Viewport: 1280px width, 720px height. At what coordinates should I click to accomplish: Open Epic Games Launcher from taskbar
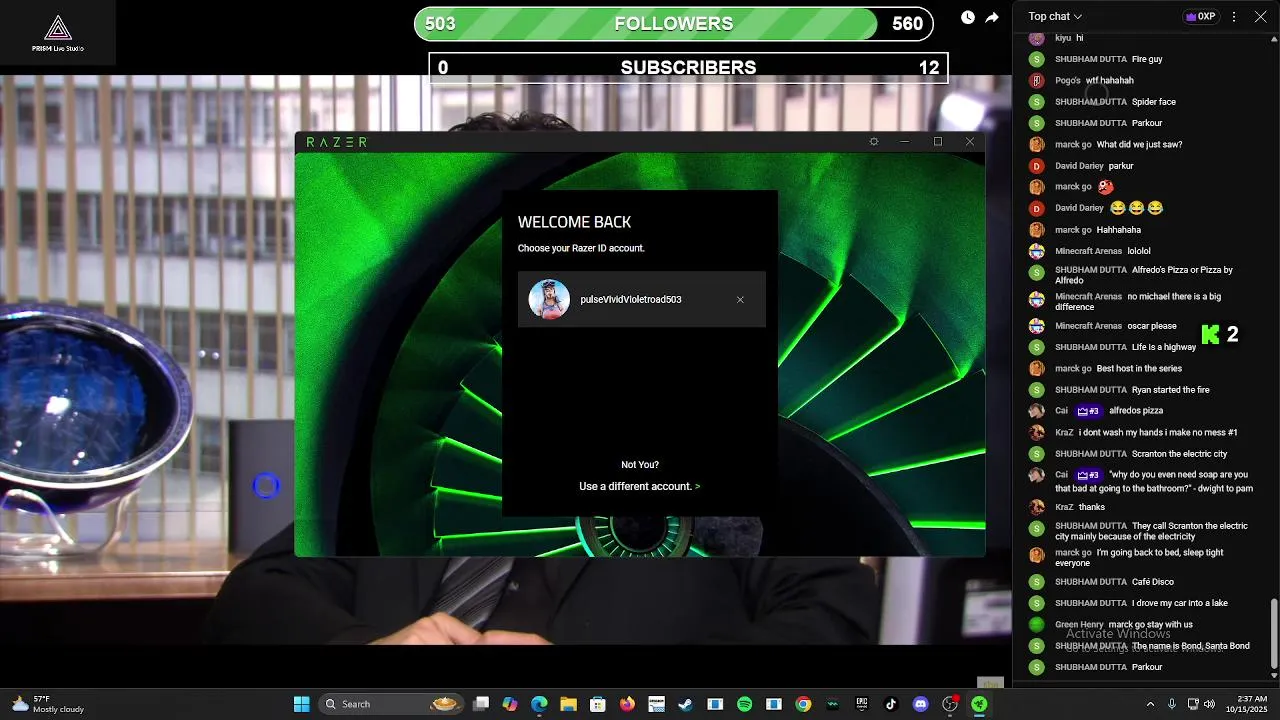862,704
